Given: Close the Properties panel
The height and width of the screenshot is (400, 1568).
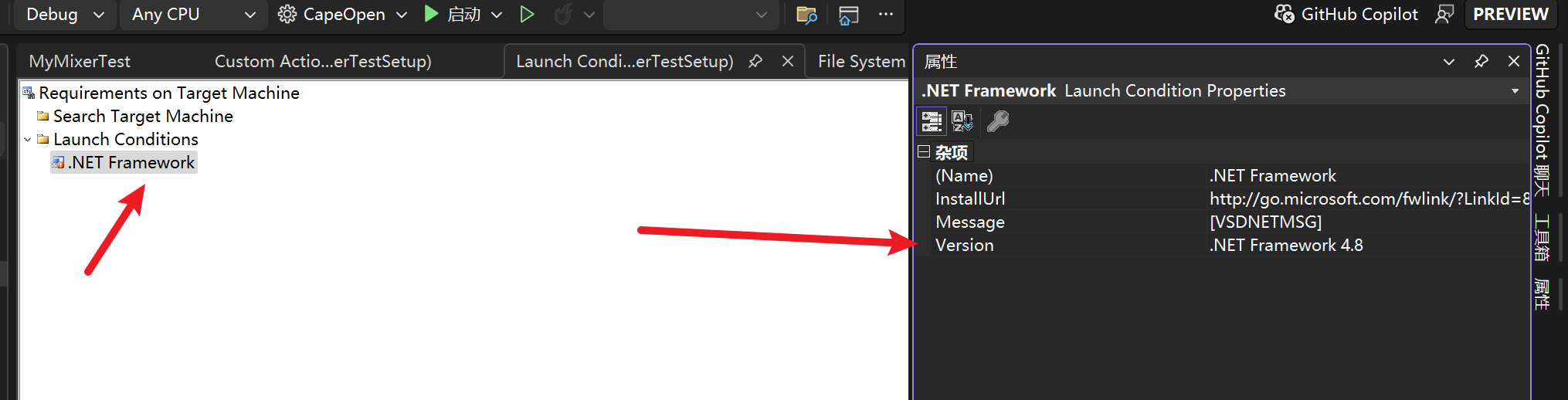Looking at the screenshot, I should [x=1514, y=61].
